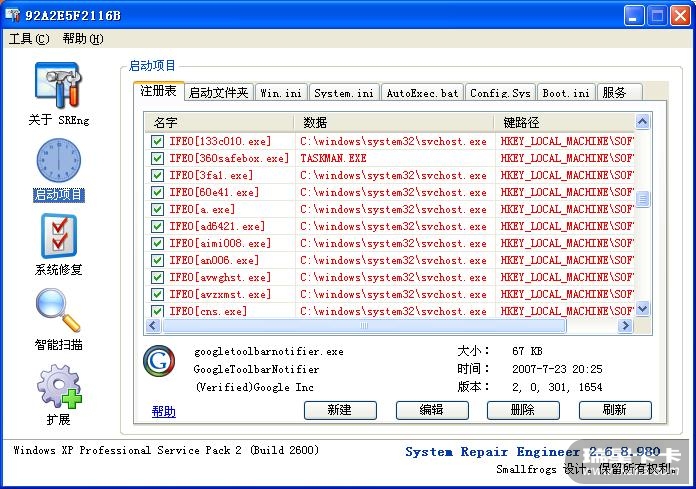This screenshot has height=489, width=696.
Task: Switch to the Boot.ini tab
Action: [566, 93]
